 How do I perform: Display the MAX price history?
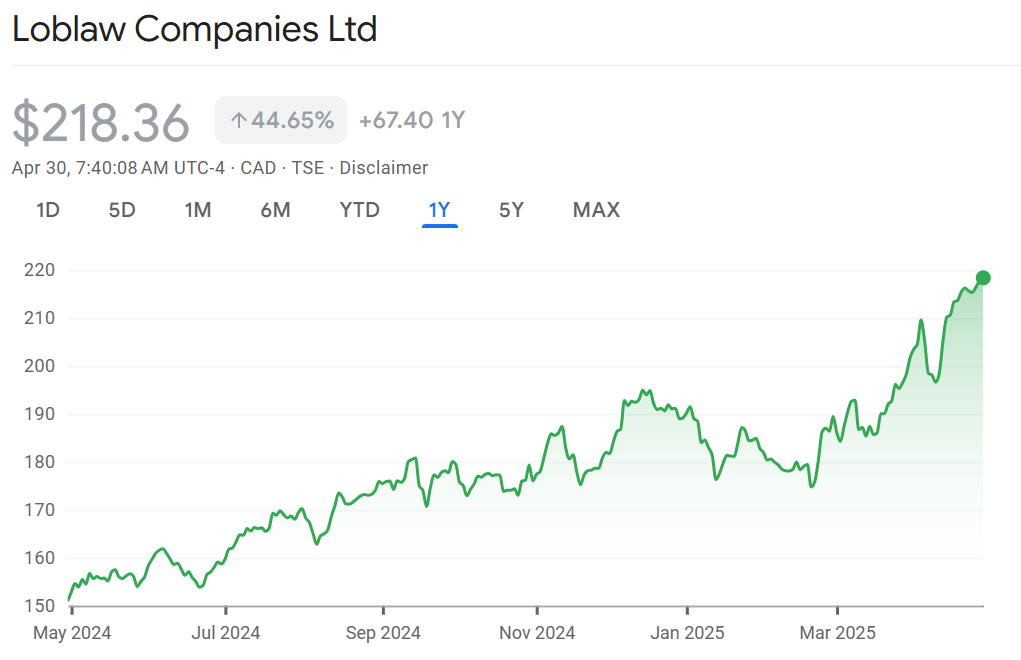(x=596, y=210)
